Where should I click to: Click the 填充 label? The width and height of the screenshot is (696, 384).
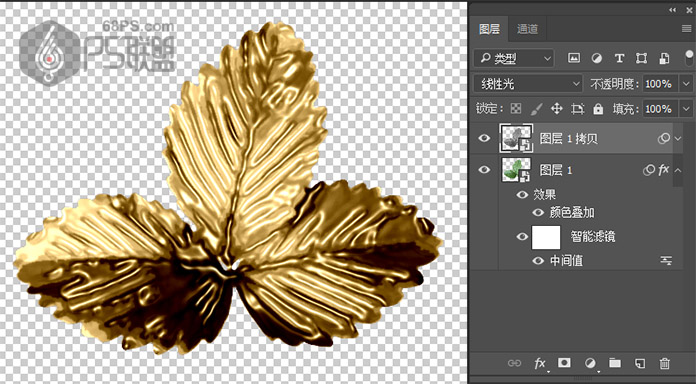[626, 109]
